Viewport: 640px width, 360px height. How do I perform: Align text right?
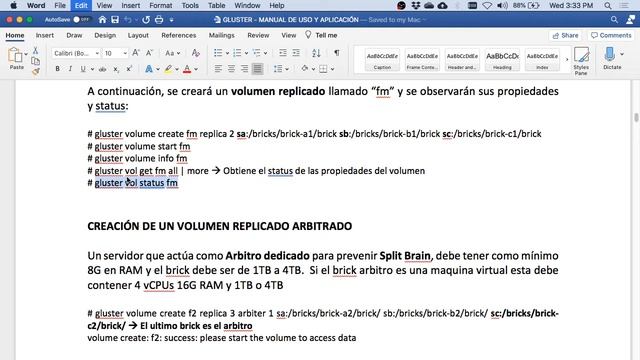point(244,69)
